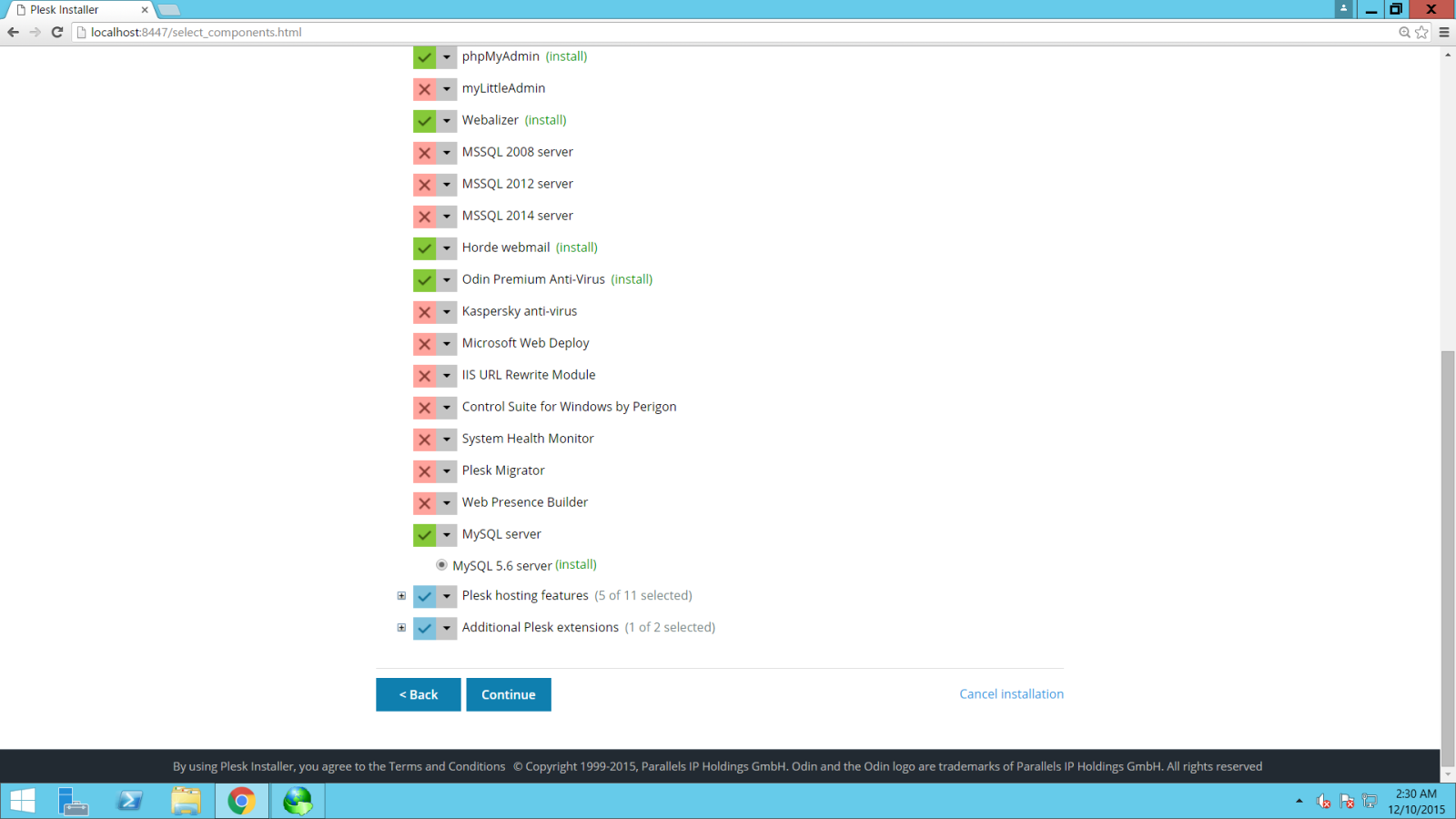The height and width of the screenshot is (819, 1456).
Task: Switch to Chrome in the taskbar
Action: pos(242,802)
